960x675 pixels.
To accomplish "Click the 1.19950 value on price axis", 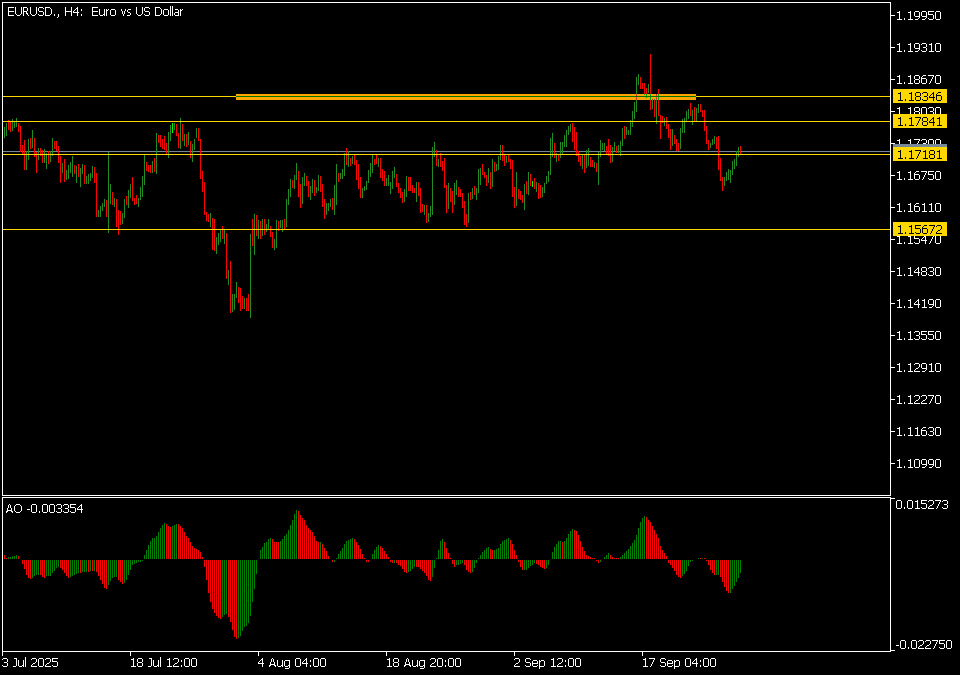I will tap(918, 16).
